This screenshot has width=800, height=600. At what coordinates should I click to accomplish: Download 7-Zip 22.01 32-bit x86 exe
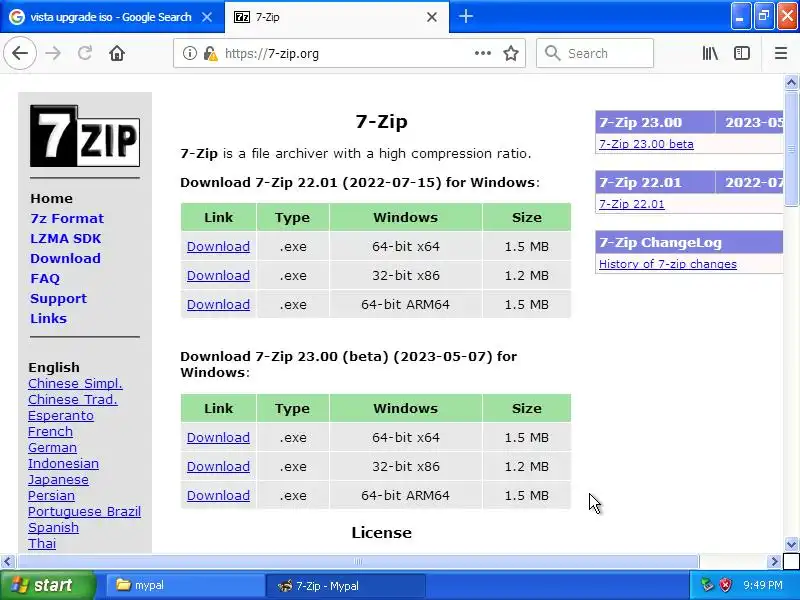tap(218, 276)
